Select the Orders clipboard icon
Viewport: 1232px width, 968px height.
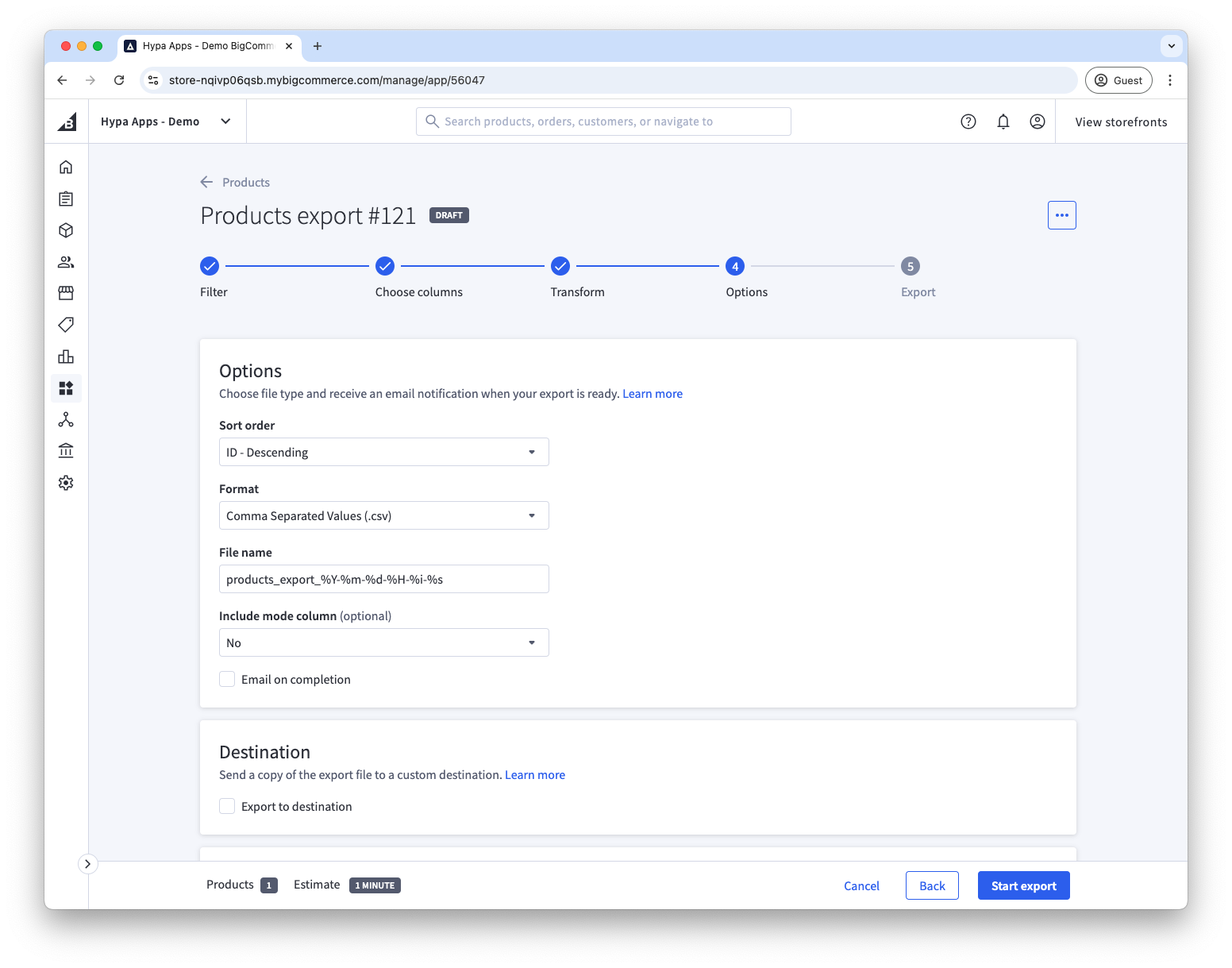(66, 199)
